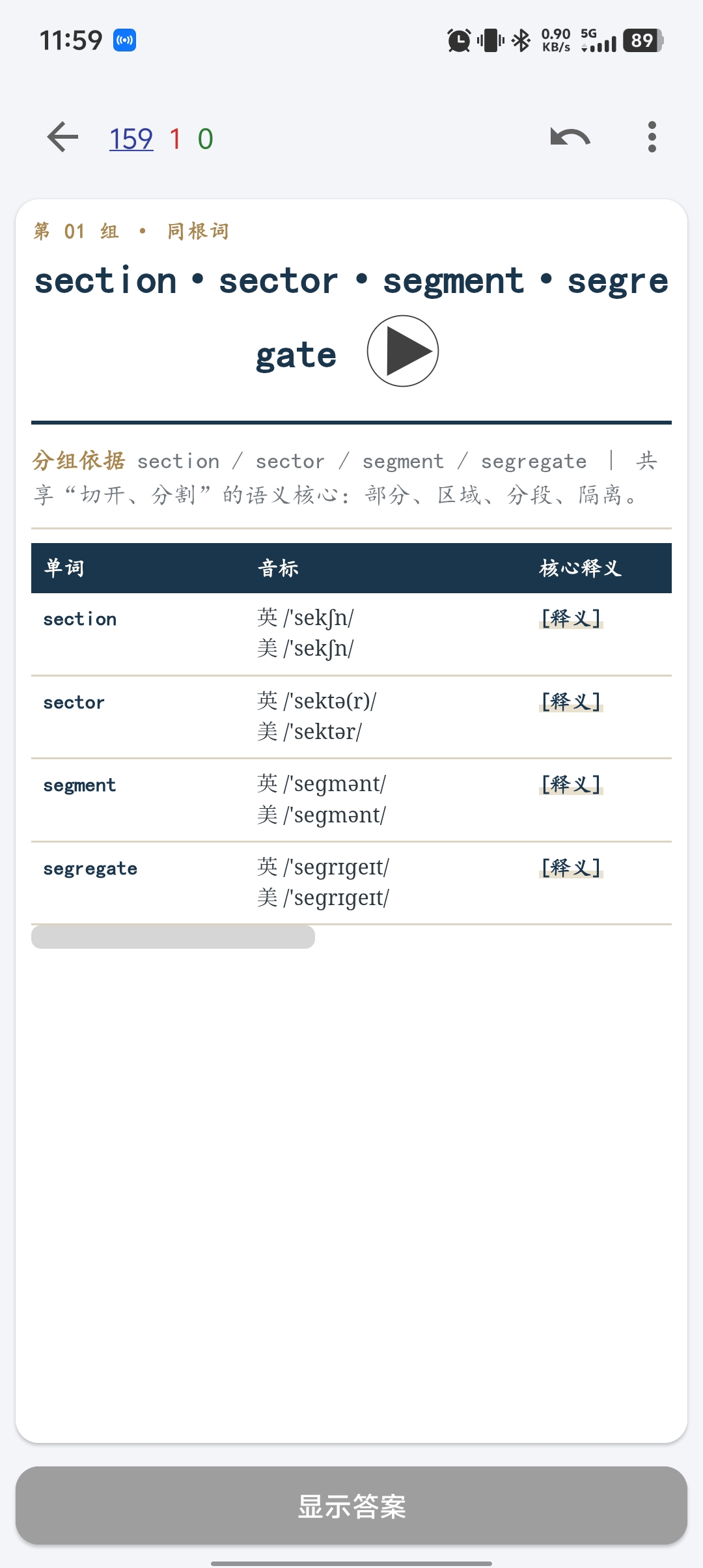
Task: Open the 159 new cards count link
Action: click(131, 139)
